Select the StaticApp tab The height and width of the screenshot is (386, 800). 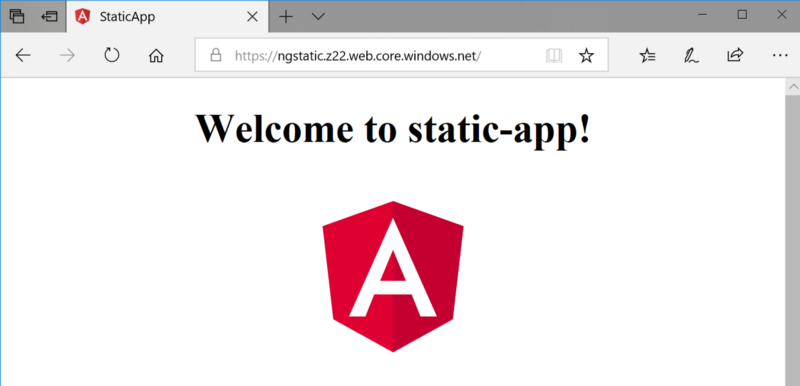[167, 16]
